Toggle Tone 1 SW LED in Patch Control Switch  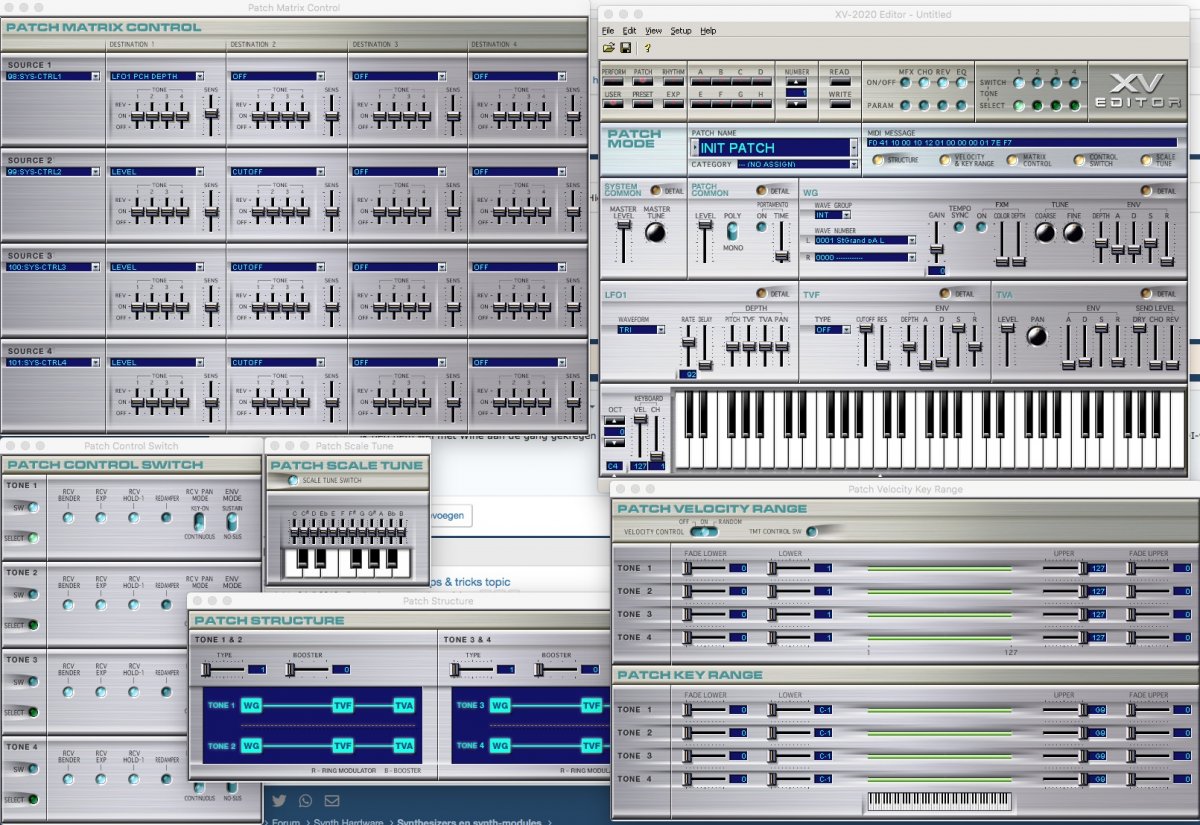point(34,507)
